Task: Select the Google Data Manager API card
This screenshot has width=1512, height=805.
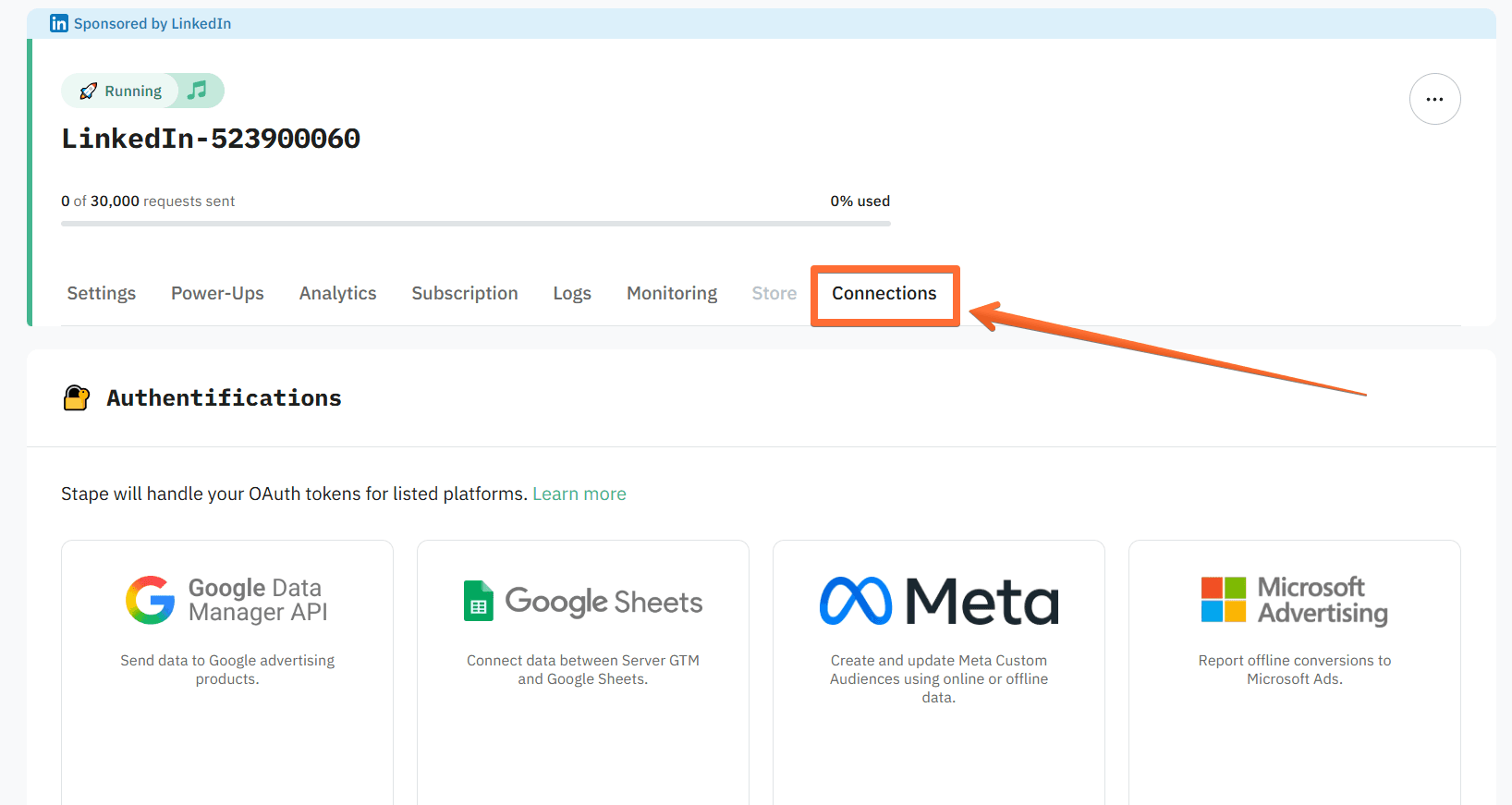Action: 227,673
